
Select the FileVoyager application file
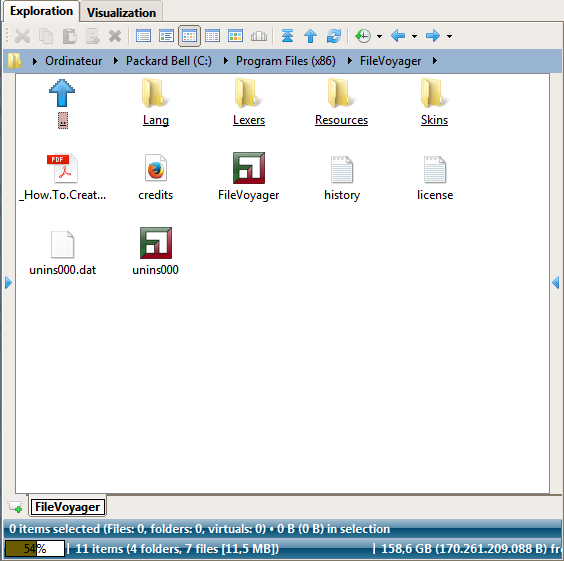(249, 177)
